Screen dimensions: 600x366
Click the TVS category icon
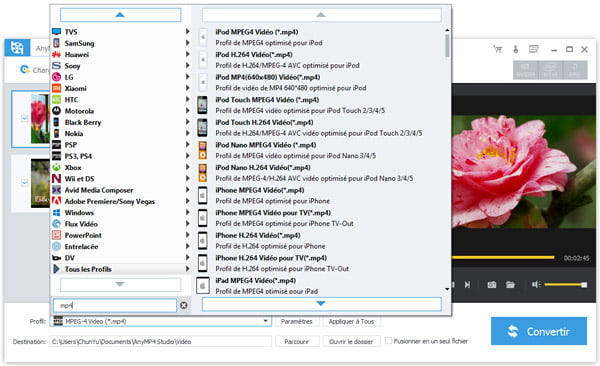pyautogui.click(x=57, y=31)
